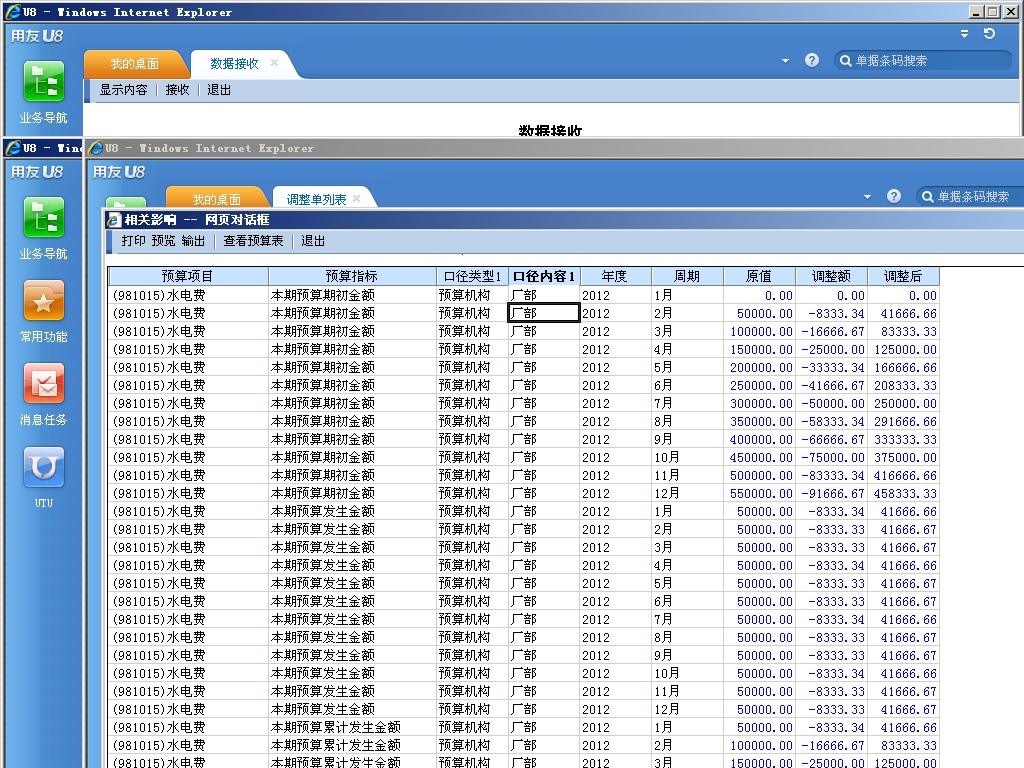This screenshot has height=768, width=1024.
Task: Click 调整额 column header
Action: point(831,276)
